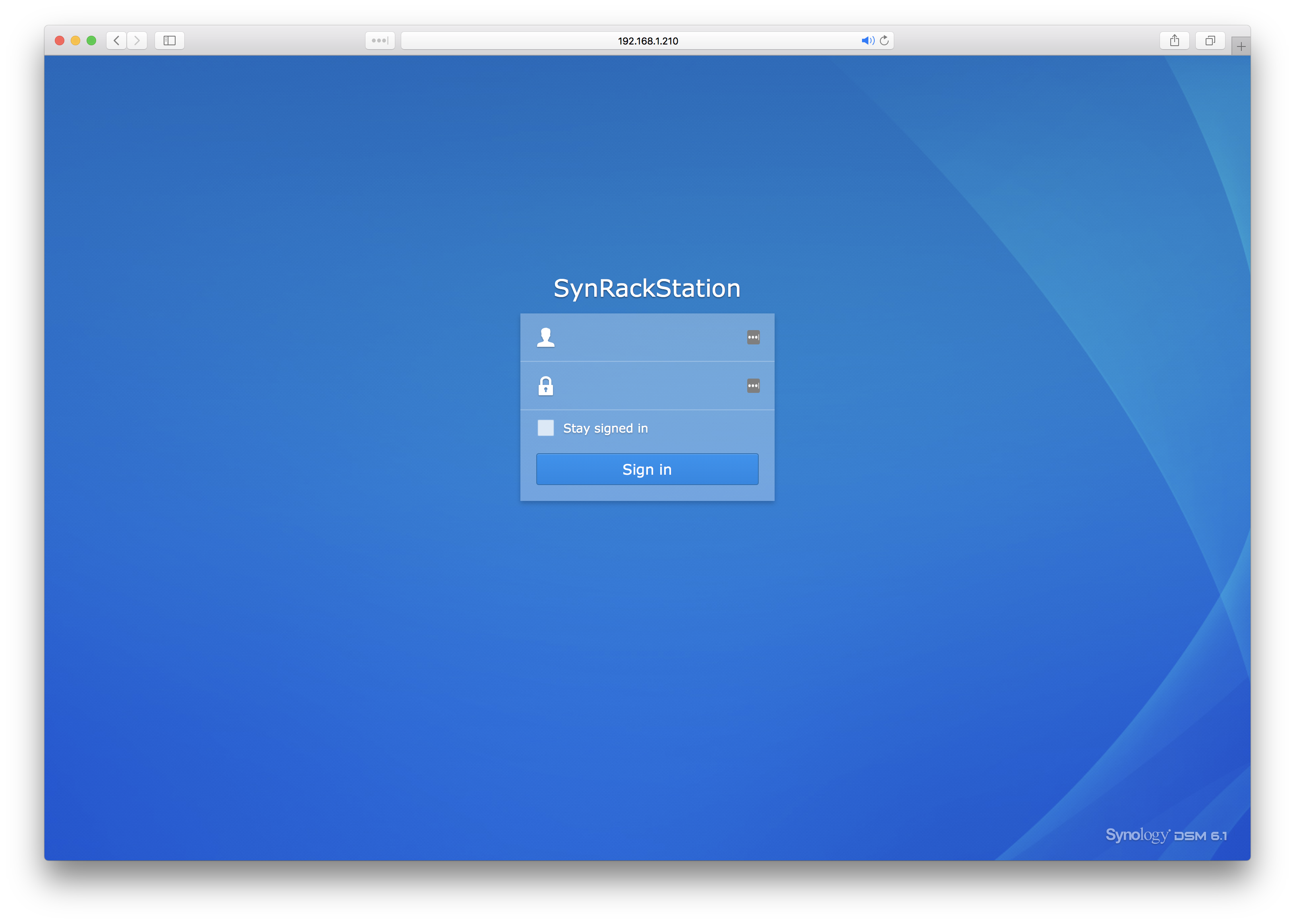Click the Stay signed in label text

pos(605,428)
